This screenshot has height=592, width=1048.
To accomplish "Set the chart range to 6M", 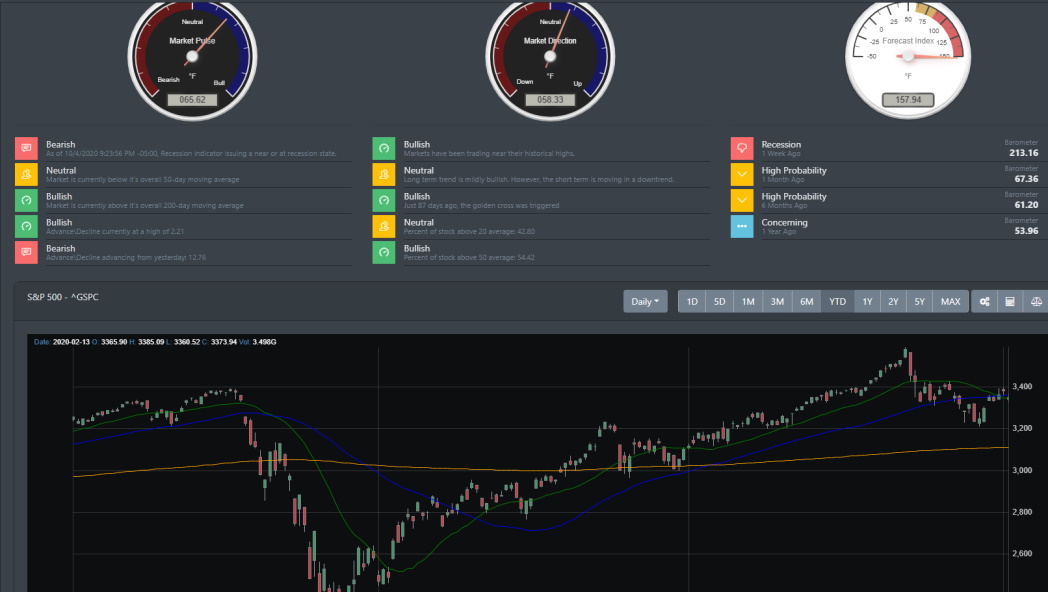I will [807, 301].
